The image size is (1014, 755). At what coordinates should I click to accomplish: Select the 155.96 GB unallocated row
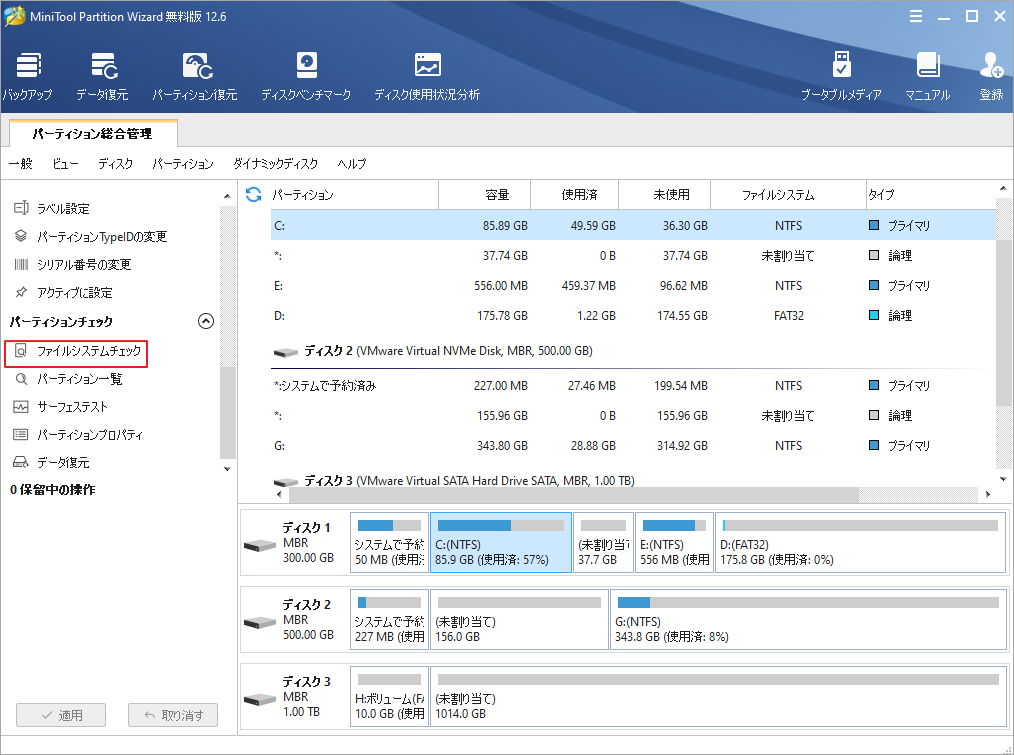pos(633,415)
